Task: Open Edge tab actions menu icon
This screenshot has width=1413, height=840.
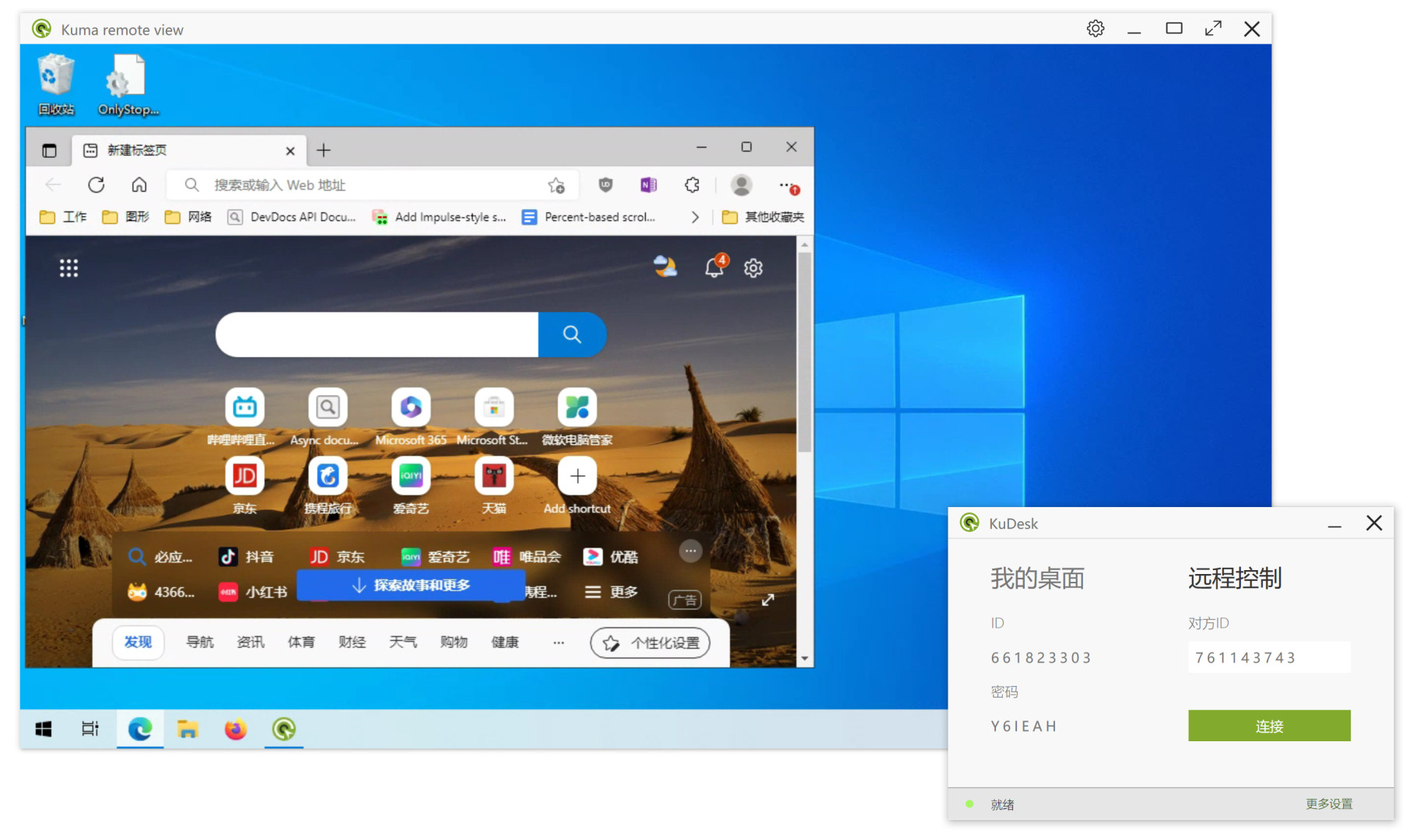Action: (50, 150)
